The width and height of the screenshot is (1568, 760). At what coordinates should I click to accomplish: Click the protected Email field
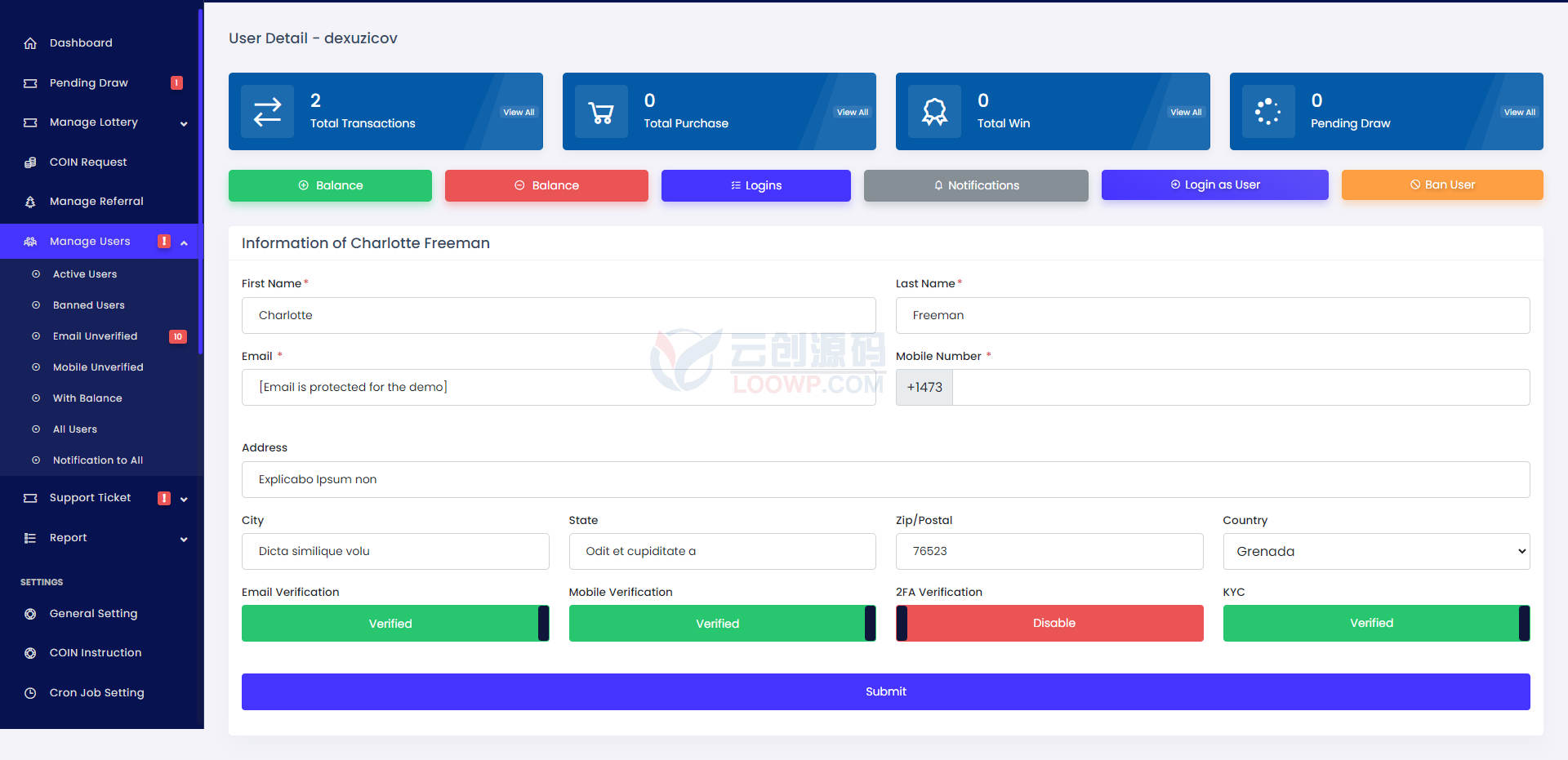pyautogui.click(x=559, y=388)
